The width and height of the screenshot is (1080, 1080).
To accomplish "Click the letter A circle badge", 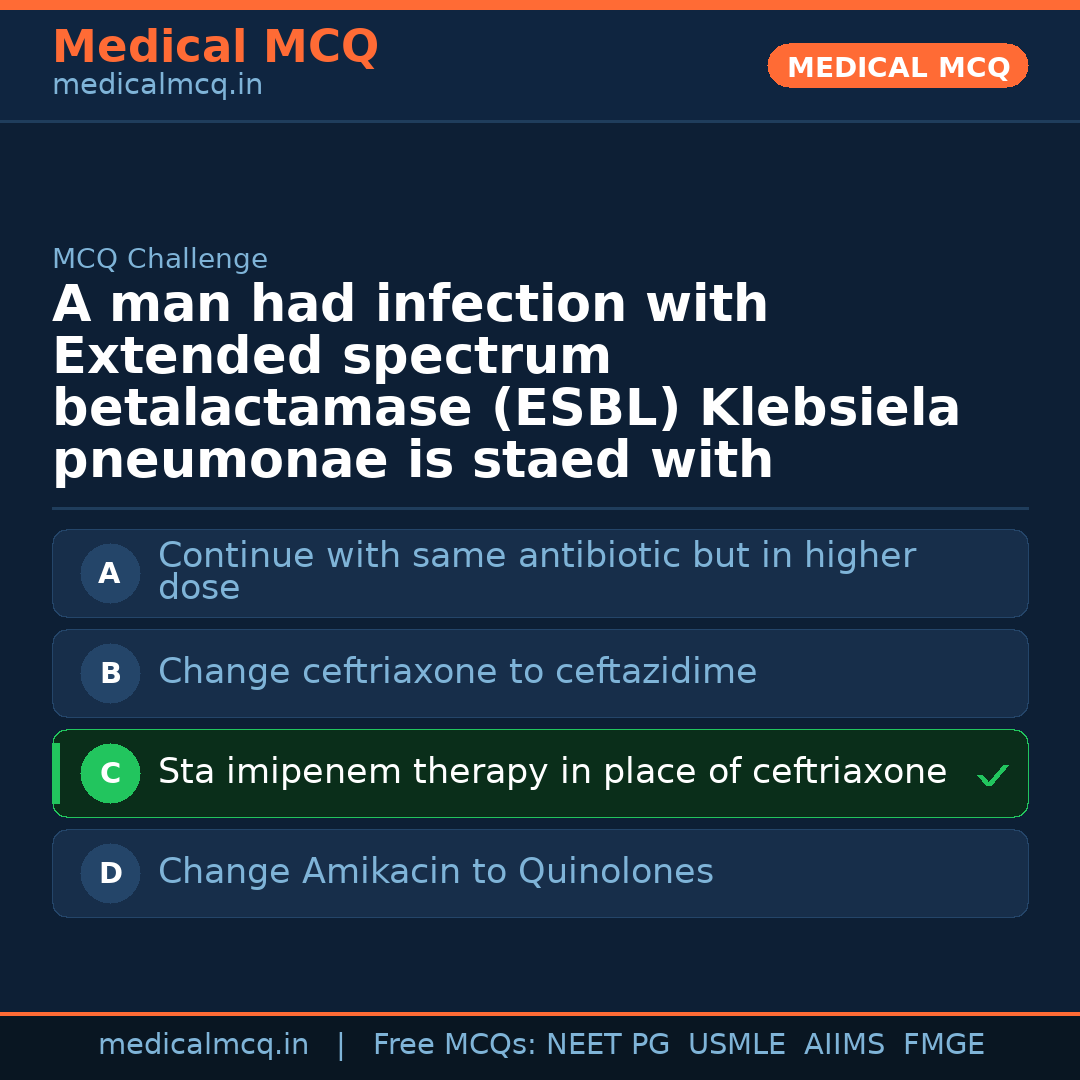I will (x=110, y=574).
